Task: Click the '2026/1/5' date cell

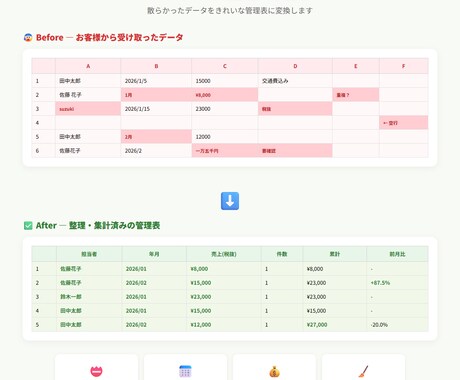Action: coord(156,81)
